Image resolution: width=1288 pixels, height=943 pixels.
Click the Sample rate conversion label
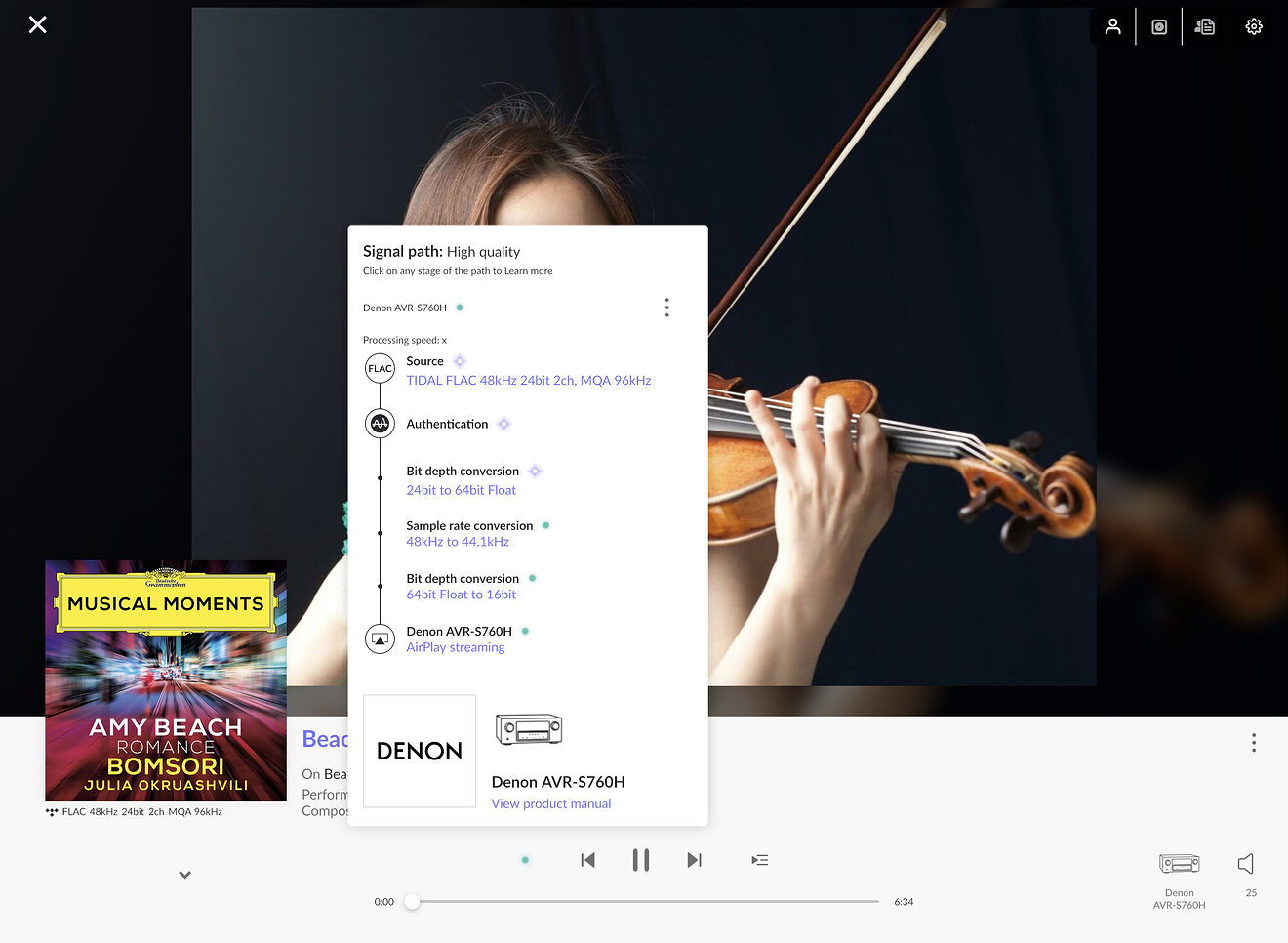point(469,525)
